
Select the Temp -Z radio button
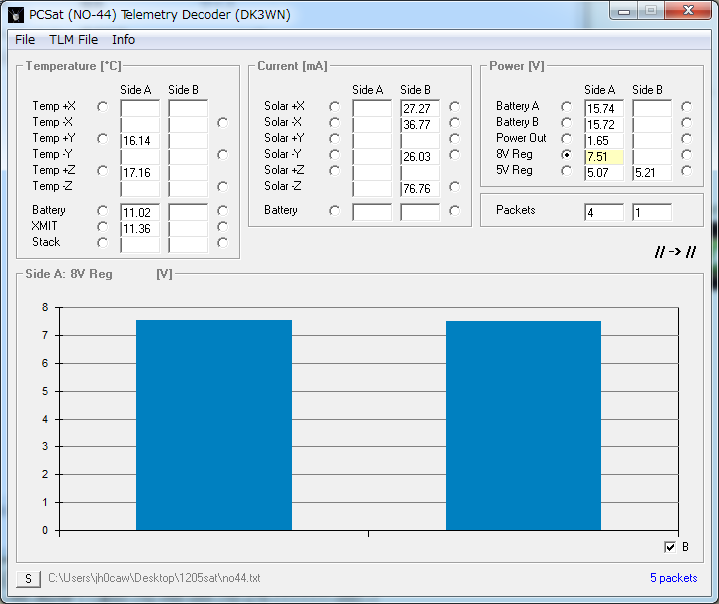pos(222,187)
